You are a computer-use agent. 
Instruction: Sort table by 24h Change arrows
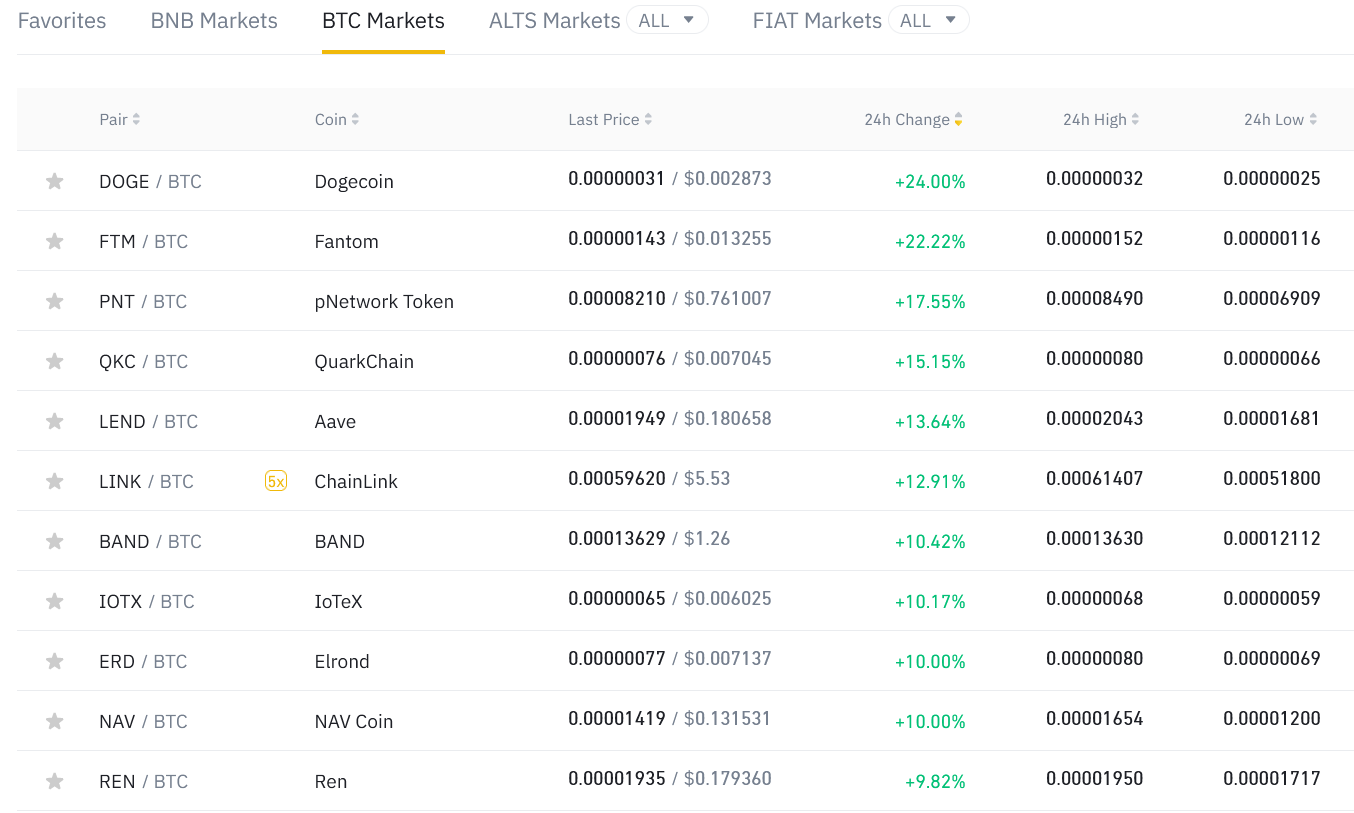(958, 120)
